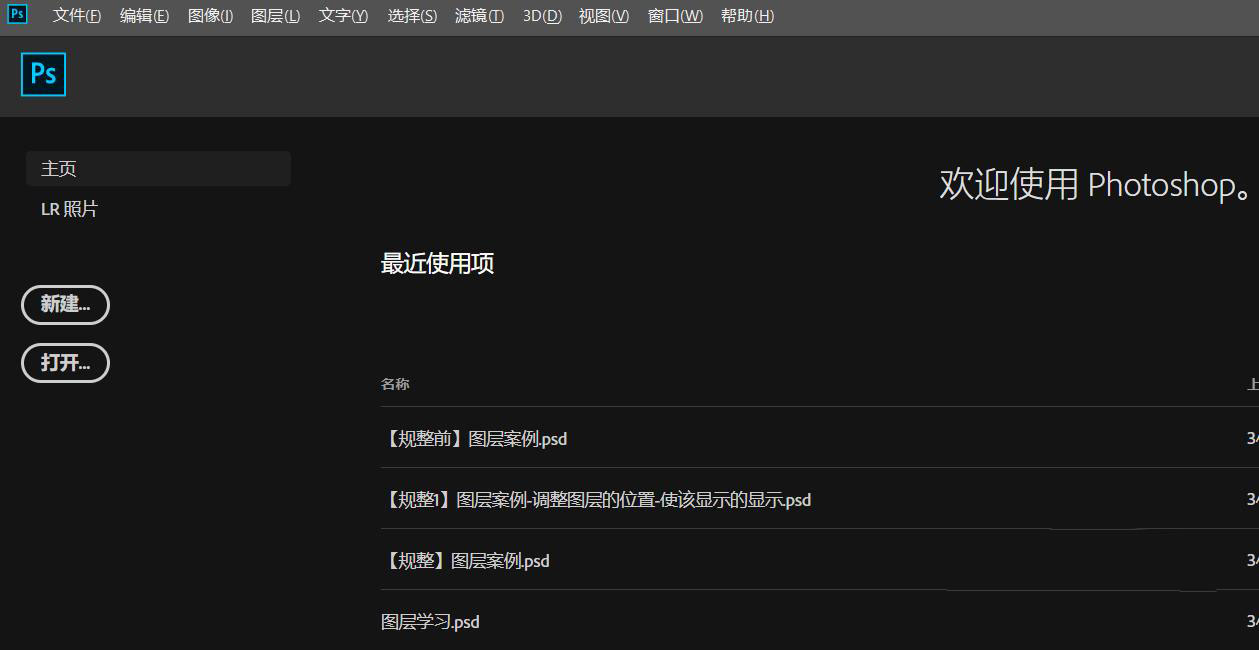Viewport: 1259px width, 650px height.
Task: Click the Ps logo icon in the header
Action: pos(43,73)
